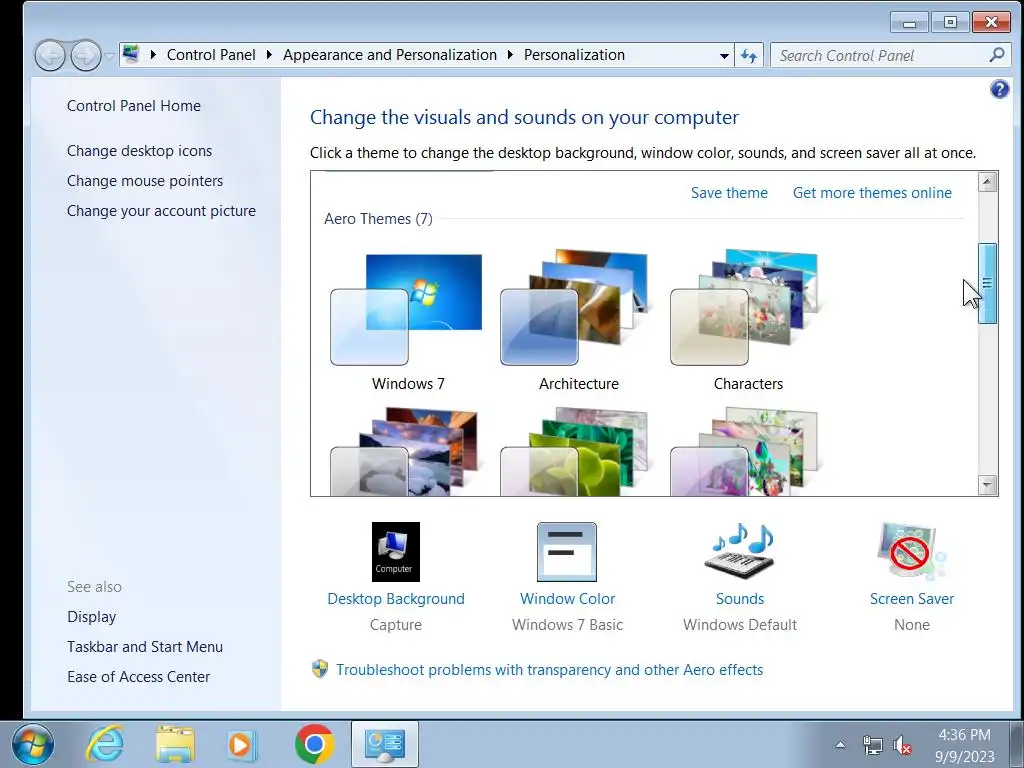1024x768 pixels.
Task: Click themes list scroll down arrow
Action: click(987, 485)
